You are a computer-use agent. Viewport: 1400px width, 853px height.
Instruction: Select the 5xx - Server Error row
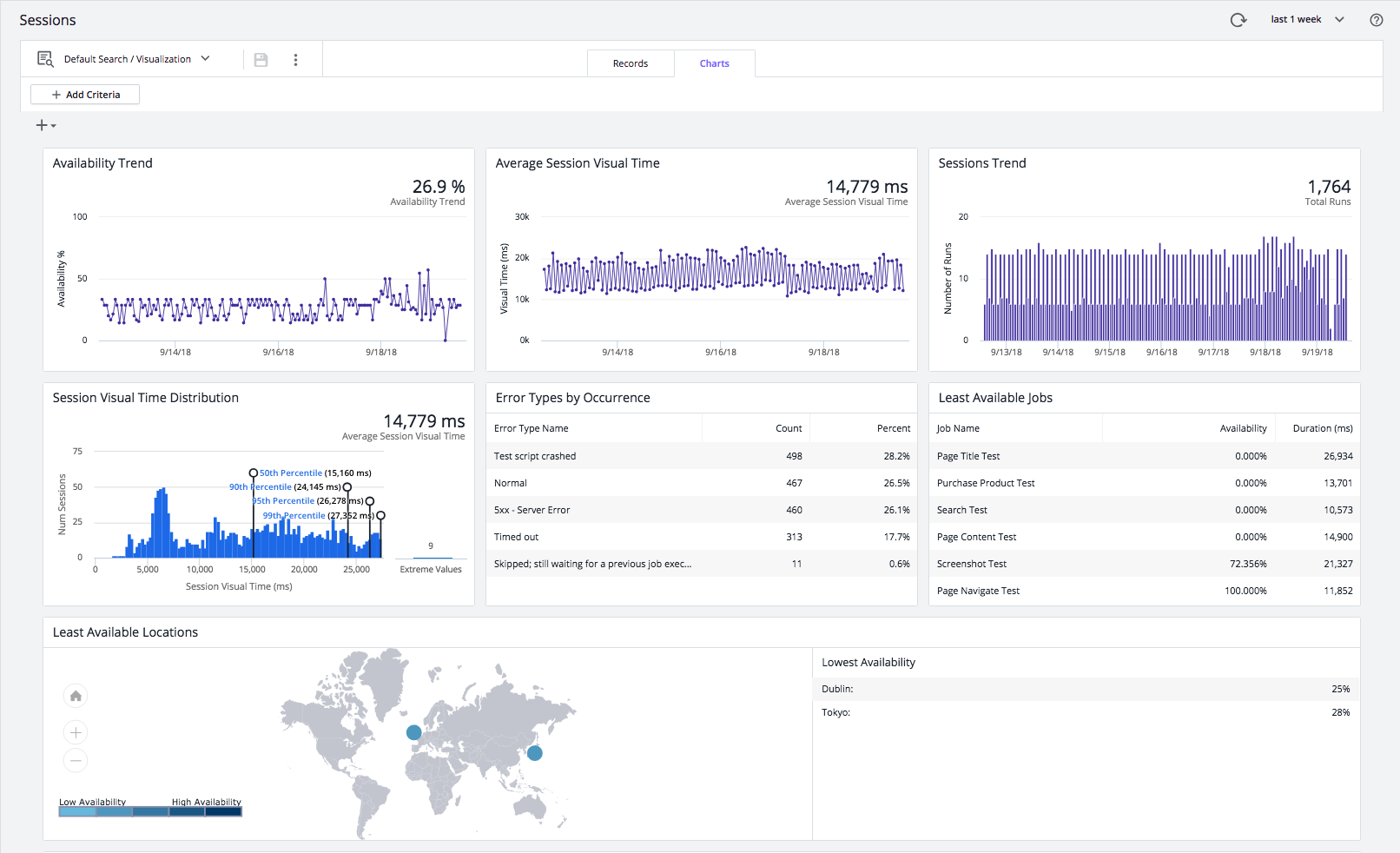click(x=702, y=510)
